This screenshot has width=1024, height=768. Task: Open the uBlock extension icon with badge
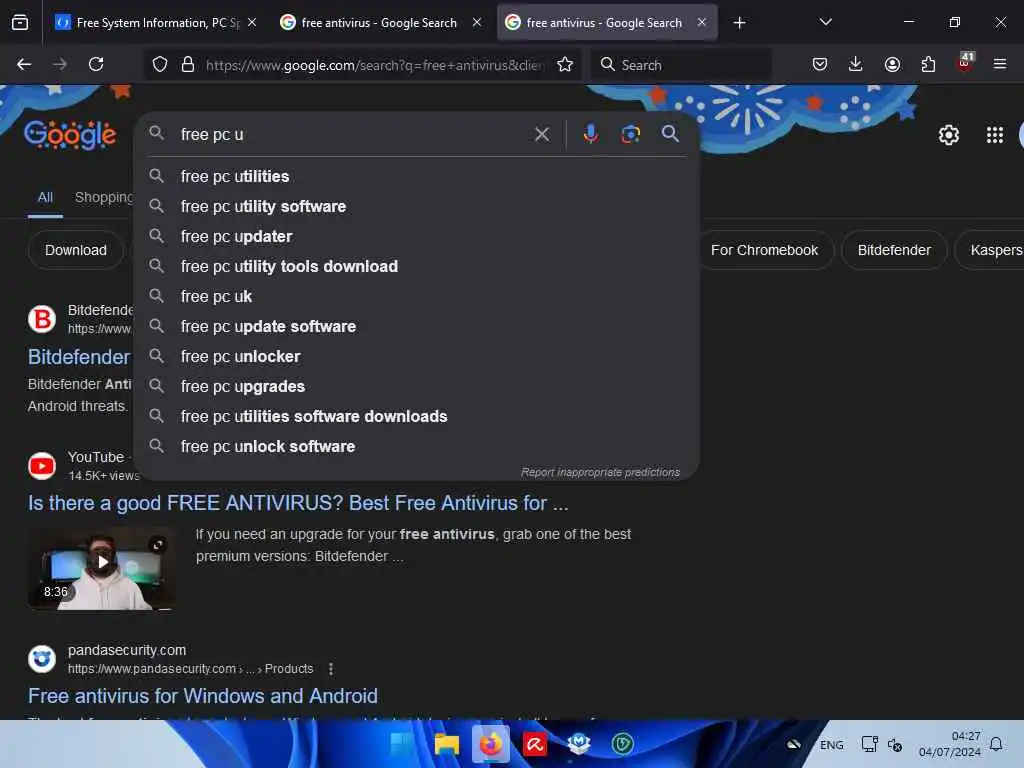[965, 61]
